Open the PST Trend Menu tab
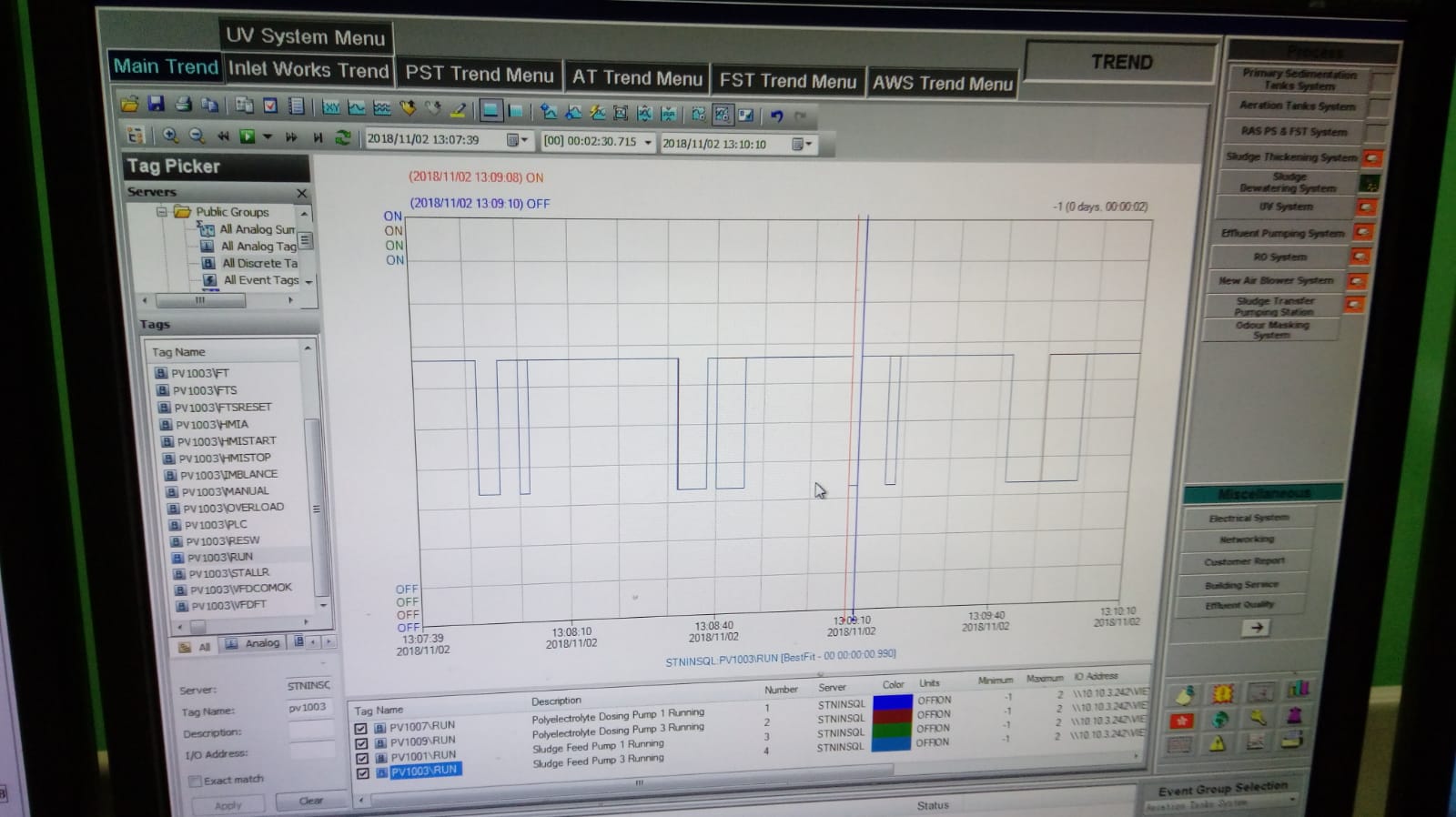 (479, 75)
